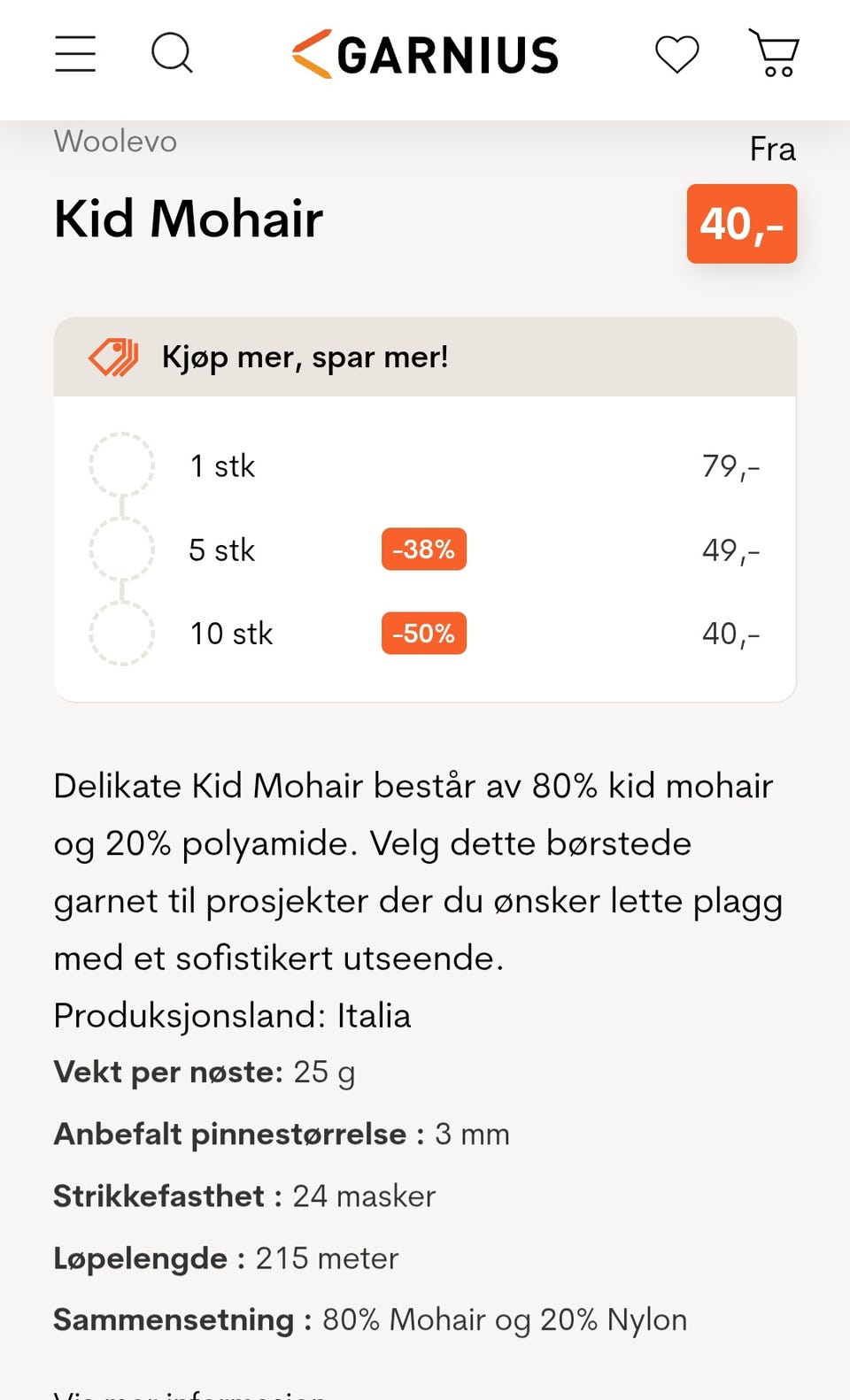
Task: Expand the Vis mer informasjon link
Action: [x=189, y=1392]
